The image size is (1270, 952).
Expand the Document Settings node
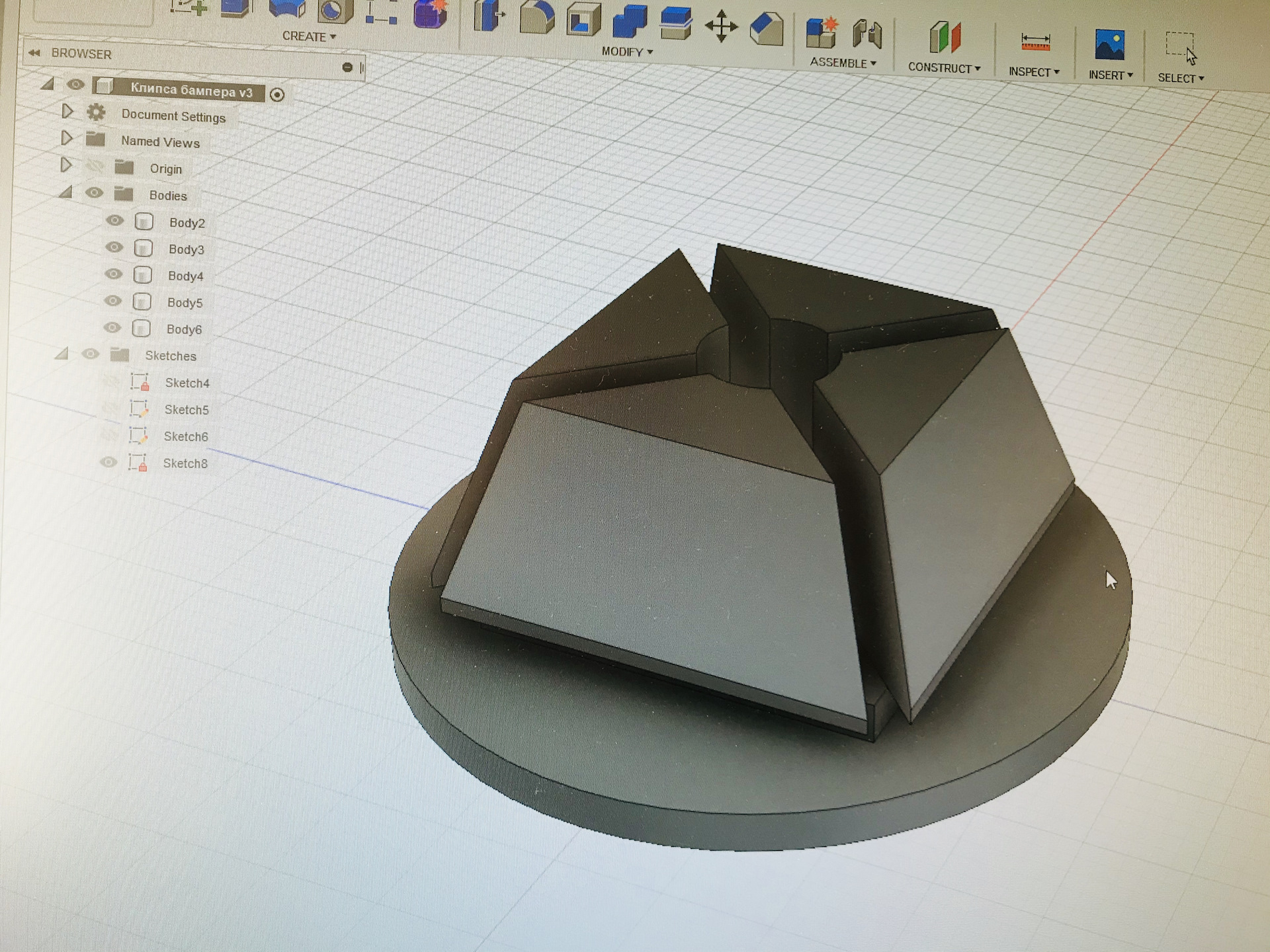point(67,111)
